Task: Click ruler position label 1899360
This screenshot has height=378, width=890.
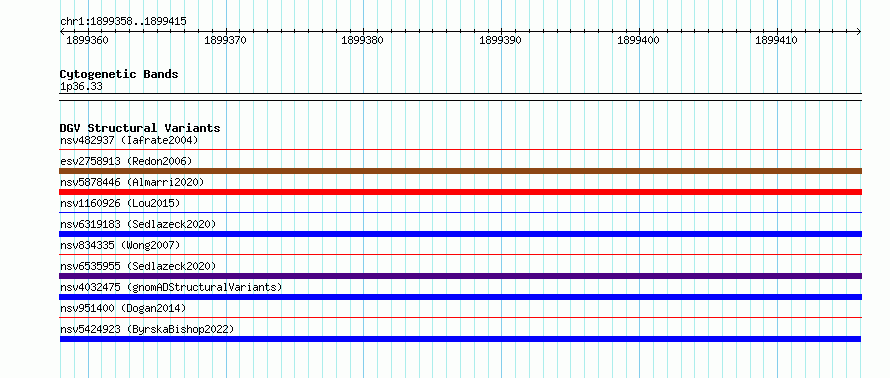Action: pyautogui.click(x=87, y=40)
